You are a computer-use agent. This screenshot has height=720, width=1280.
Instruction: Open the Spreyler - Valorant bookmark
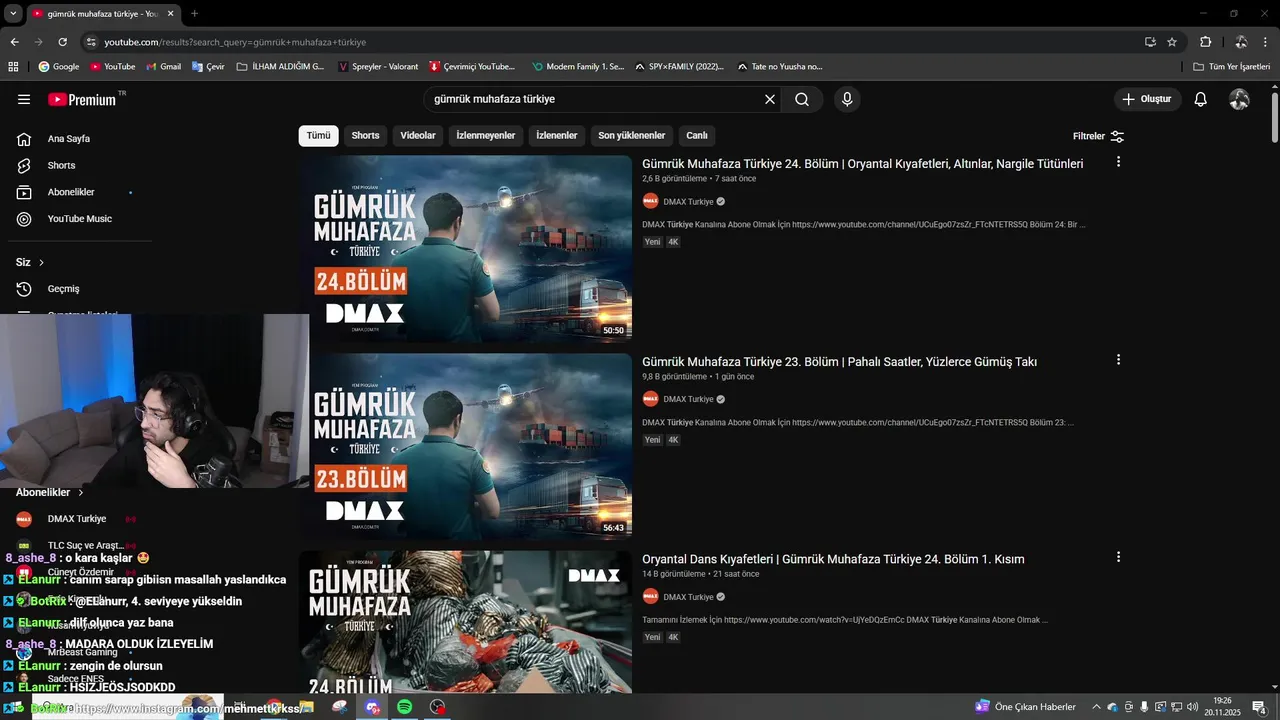pyautogui.click(x=378, y=66)
